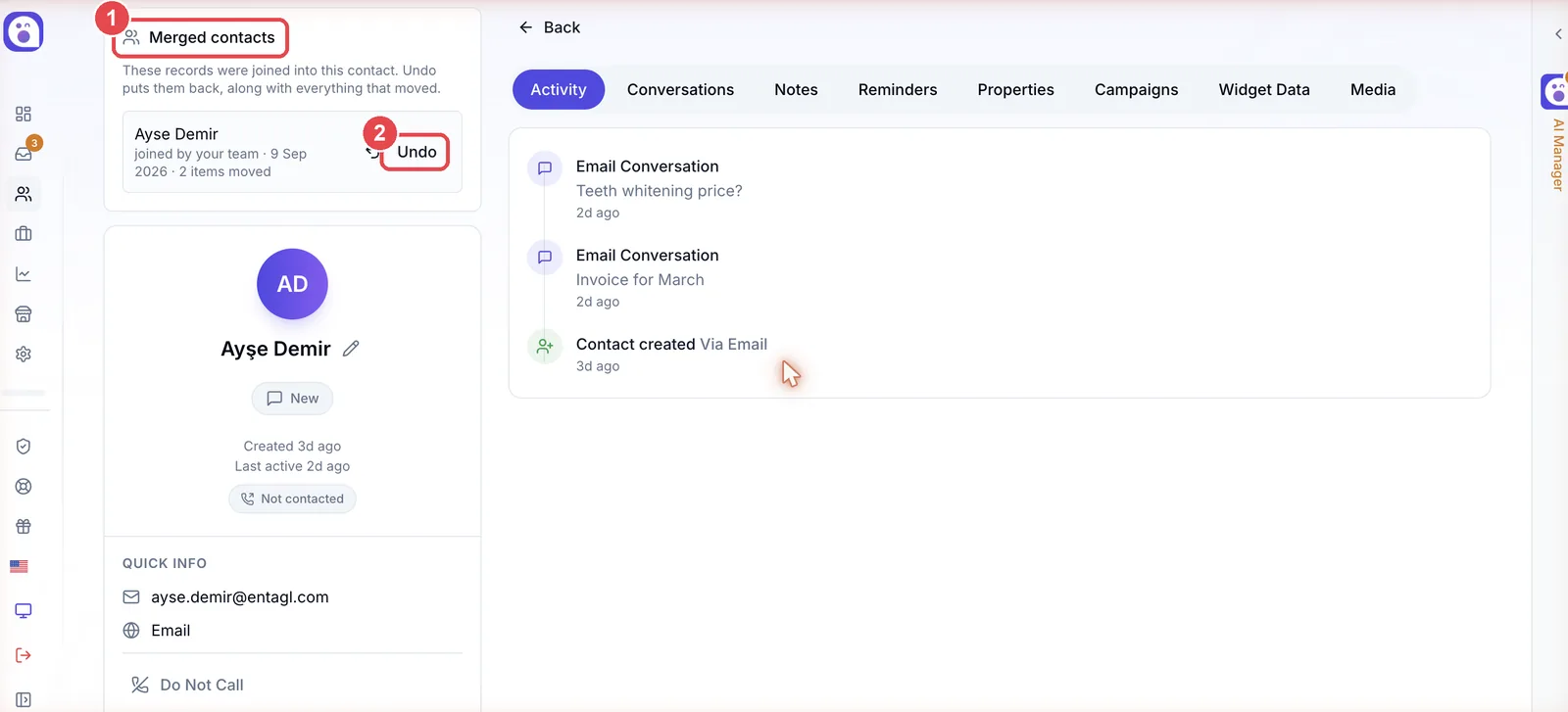Click the Ayse Demir merged record name
The width and height of the screenshot is (1568, 712).
pyautogui.click(x=176, y=133)
